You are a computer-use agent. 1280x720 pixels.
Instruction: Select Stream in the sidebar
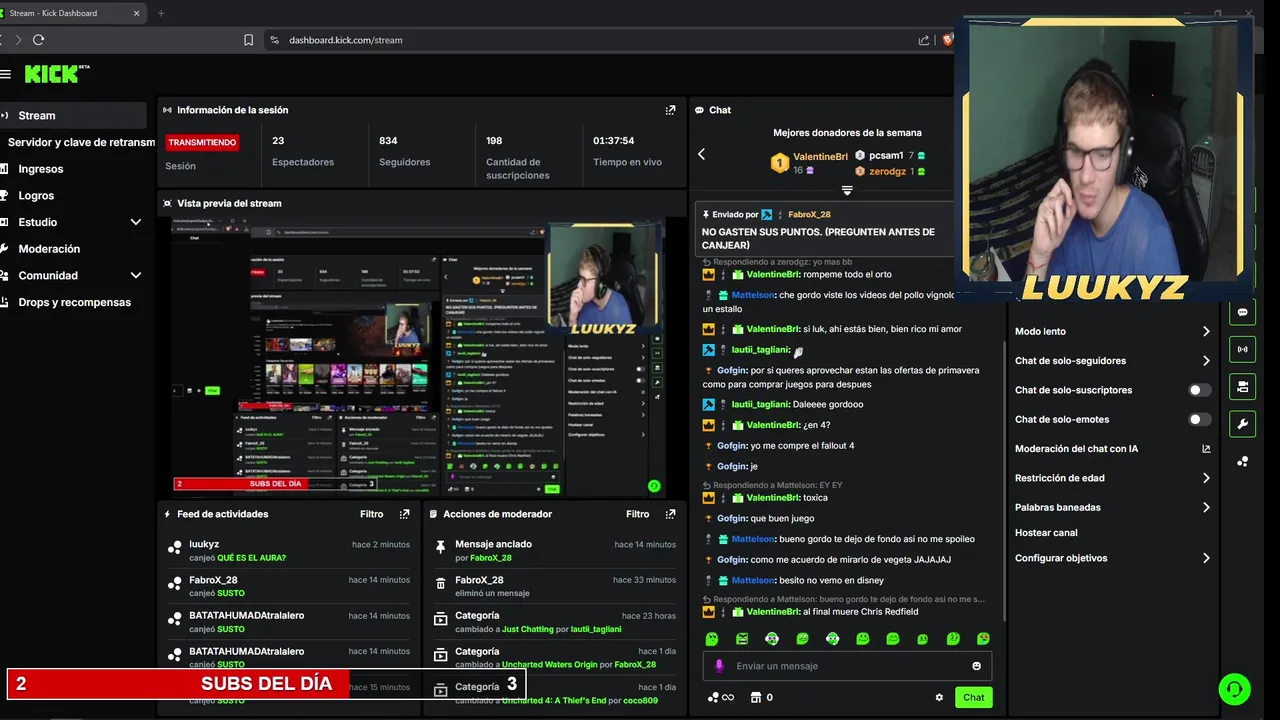tap(73, 115)
